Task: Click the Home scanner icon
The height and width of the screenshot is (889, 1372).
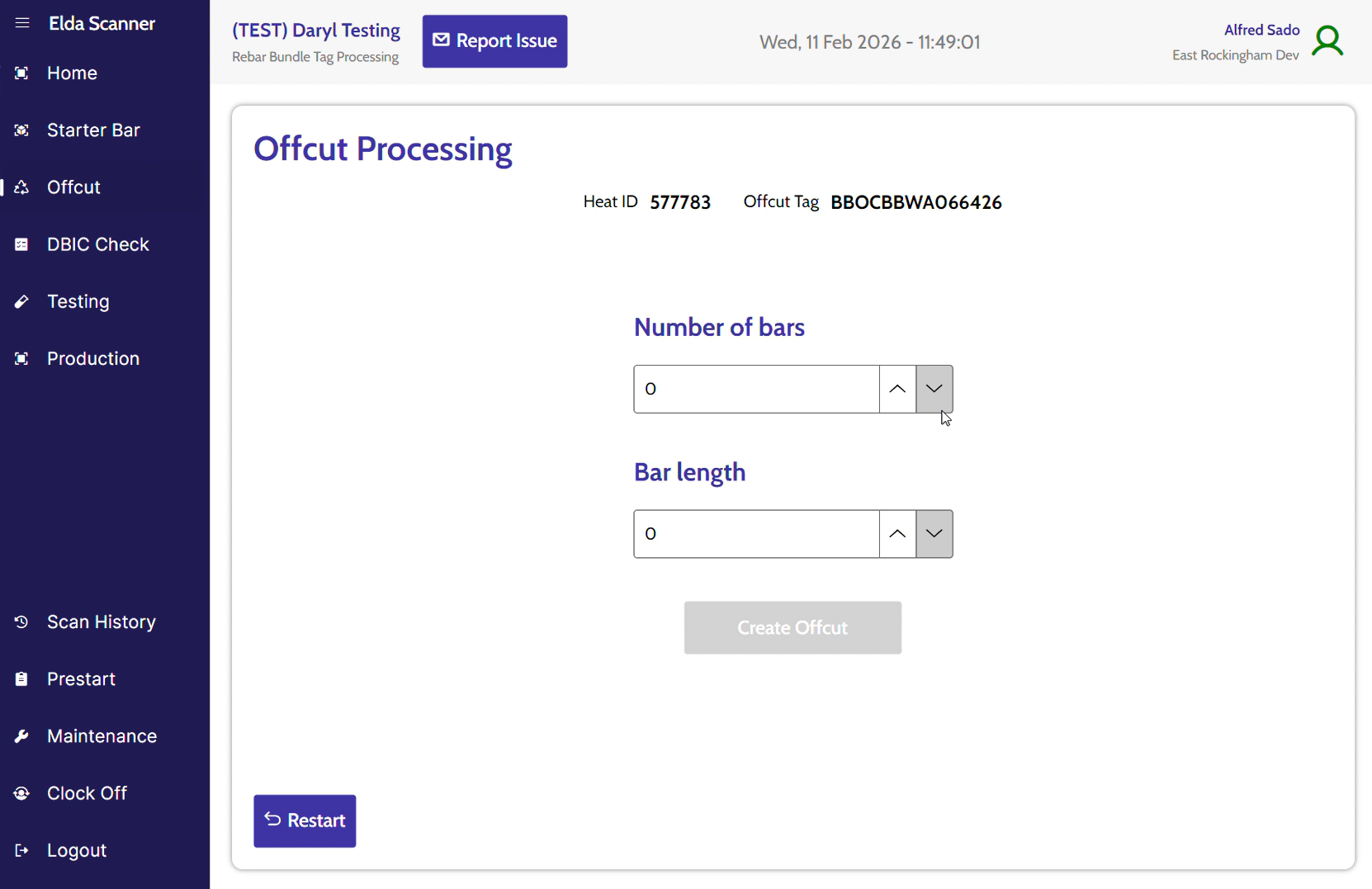Action: point(22,73)
